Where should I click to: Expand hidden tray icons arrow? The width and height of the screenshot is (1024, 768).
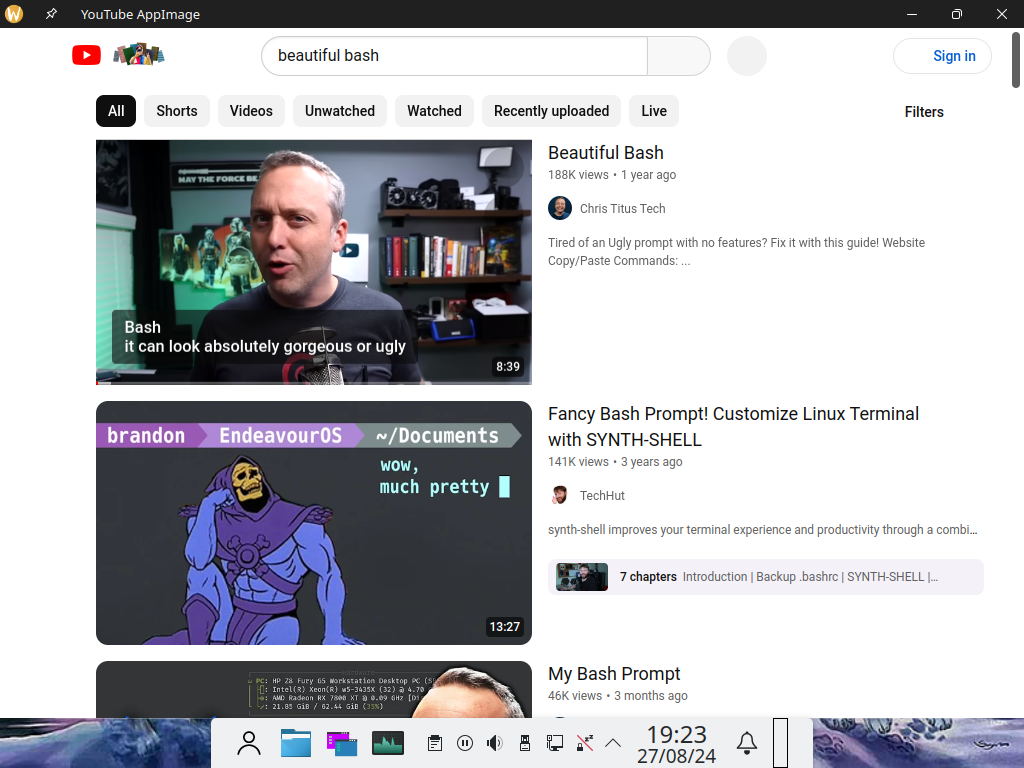(x=613, y=743)
